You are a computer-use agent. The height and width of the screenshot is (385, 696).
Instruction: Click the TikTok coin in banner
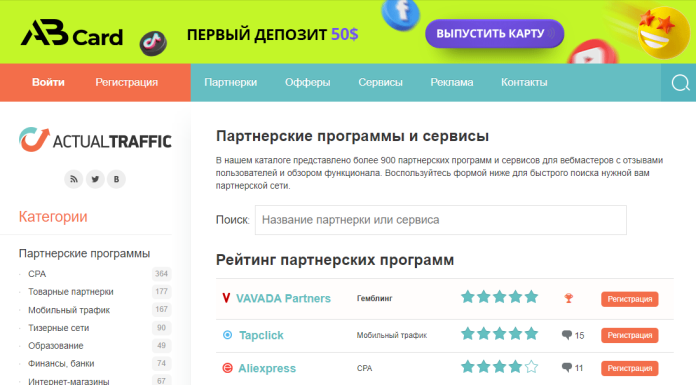coord(153,44)
